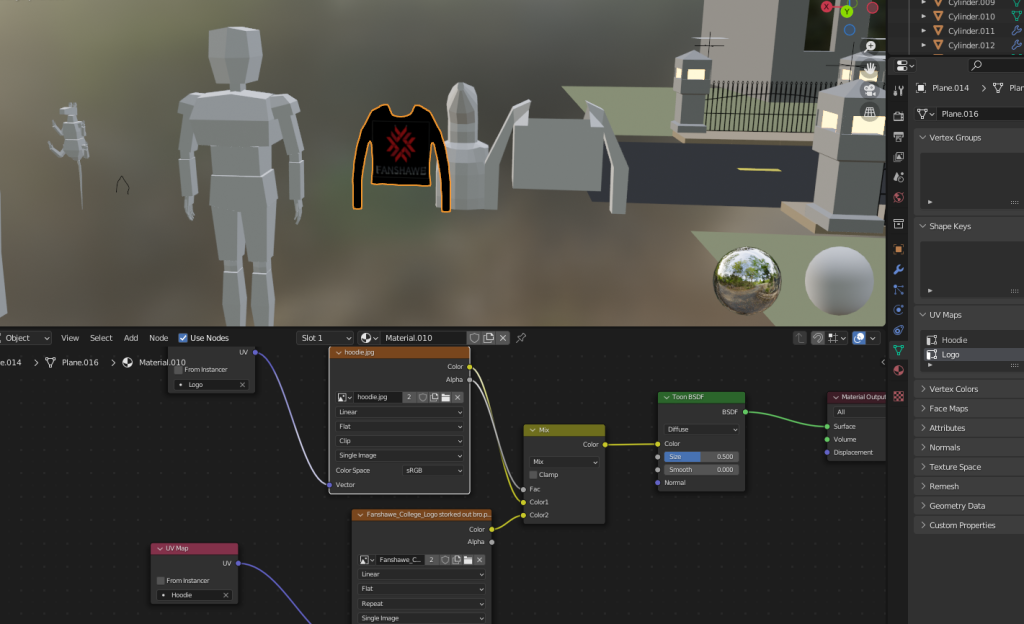Toggle perspective/orthographic grid icon
This screenshot has height=624, width=1024.
[x=870, y=112]
